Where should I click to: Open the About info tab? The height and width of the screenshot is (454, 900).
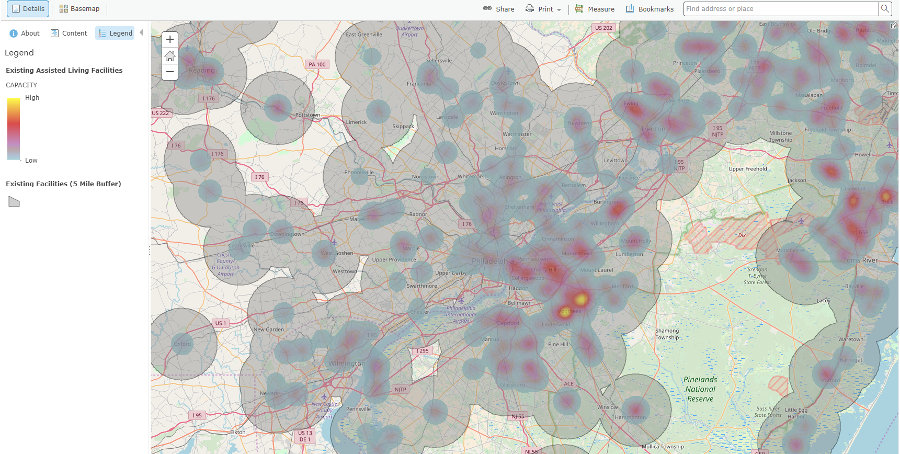(x=24, y=33)
